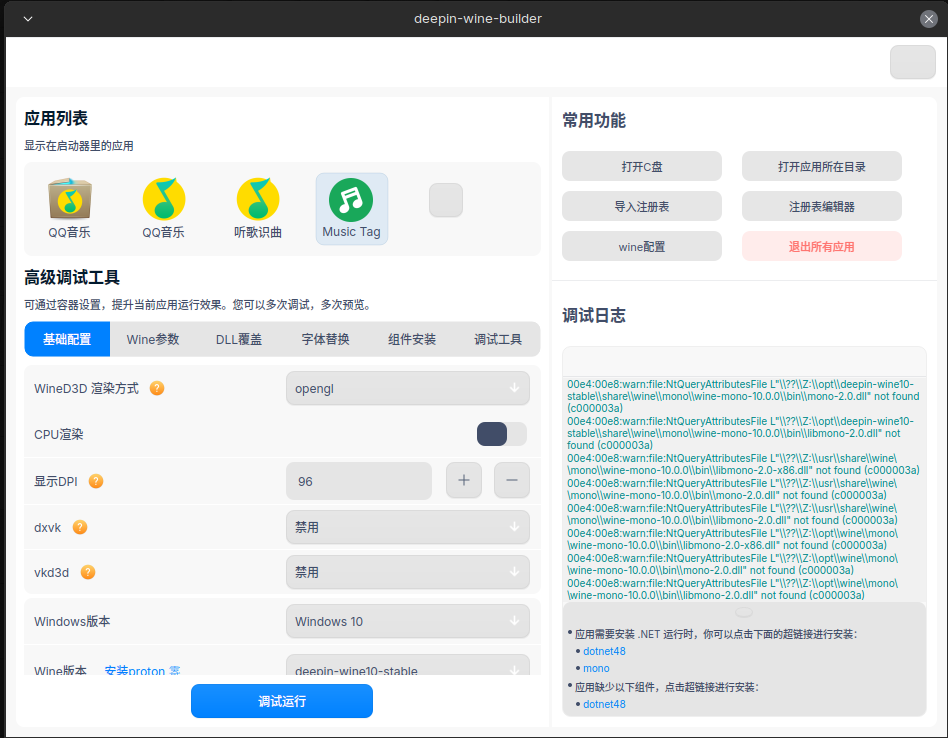Click the 打开应用所在目录 button
948x738 pixels.
[822, 166]
